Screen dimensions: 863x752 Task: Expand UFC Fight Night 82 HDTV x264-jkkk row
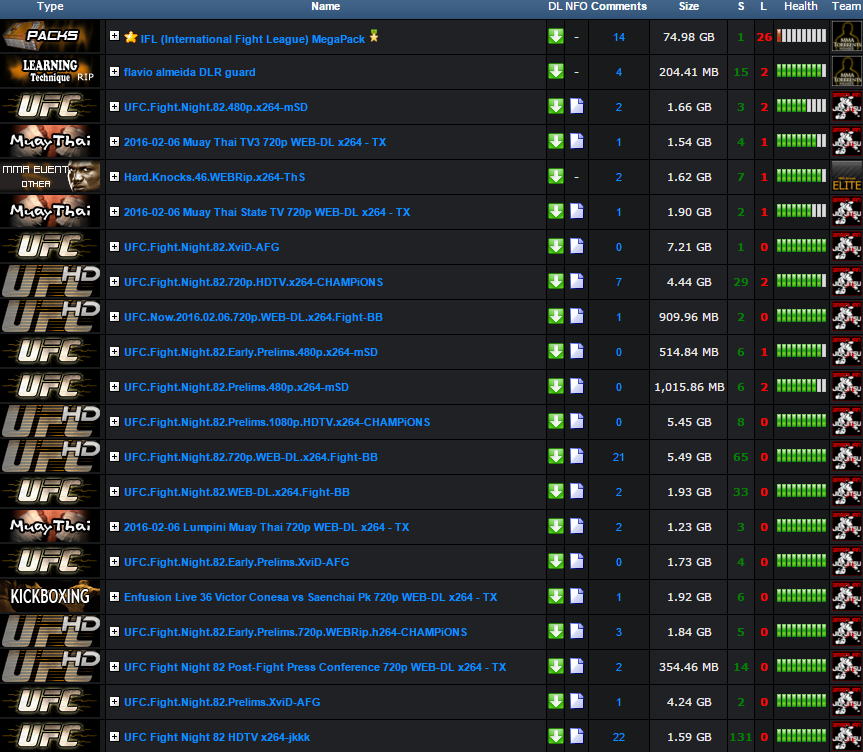pyautogui.click(x=114, y=737)
